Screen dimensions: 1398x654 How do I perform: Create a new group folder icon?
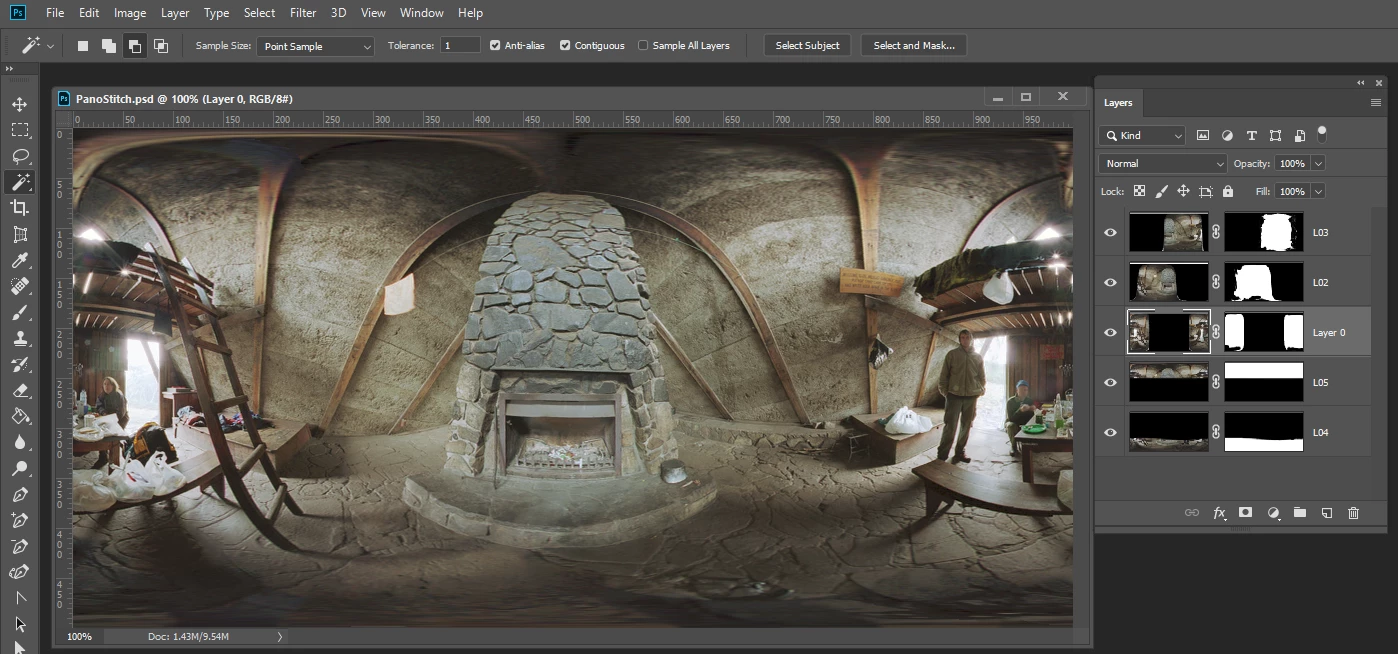point(1299,512)
